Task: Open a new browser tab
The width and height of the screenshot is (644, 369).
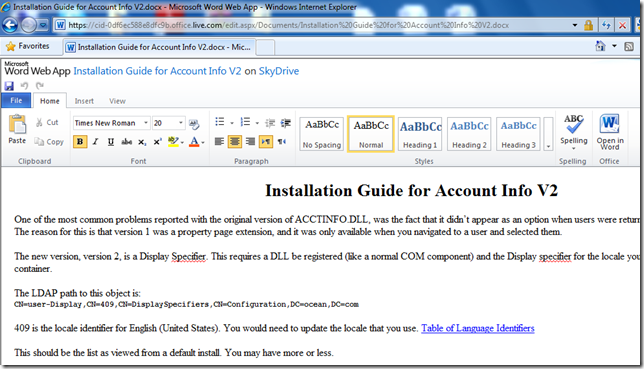Action: click(x=265, y=47)
